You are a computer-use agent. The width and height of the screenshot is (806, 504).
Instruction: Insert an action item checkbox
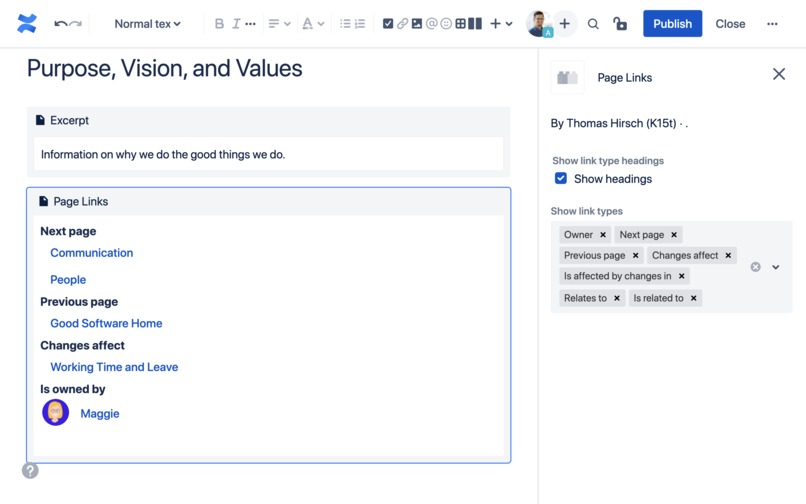(388, 24)
